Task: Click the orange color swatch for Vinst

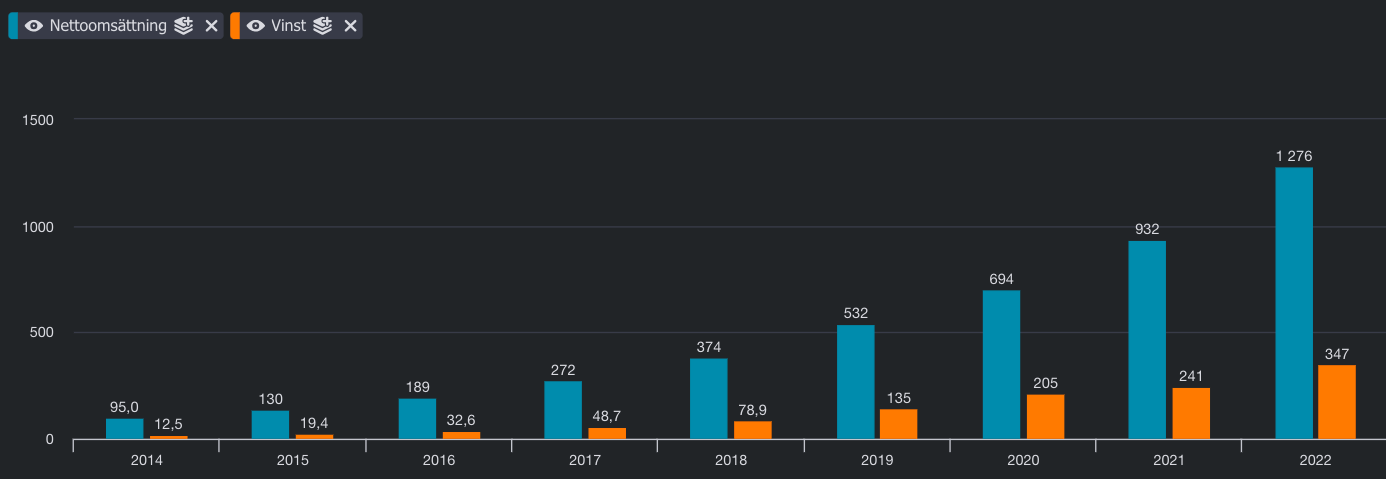Action: click(235, 26)
